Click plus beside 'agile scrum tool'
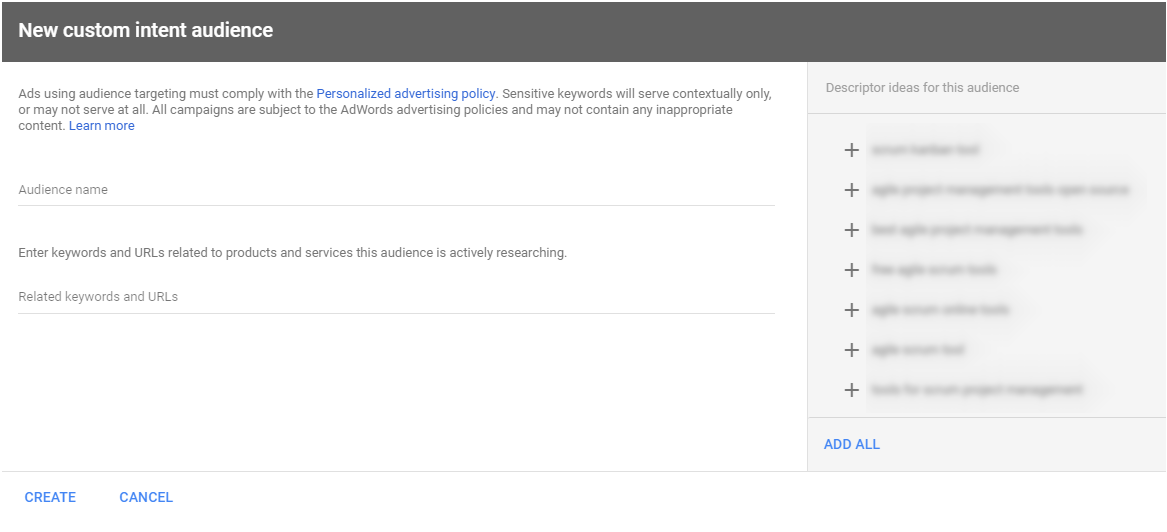This screenshot has height=532, width=1167. point(851,350)
